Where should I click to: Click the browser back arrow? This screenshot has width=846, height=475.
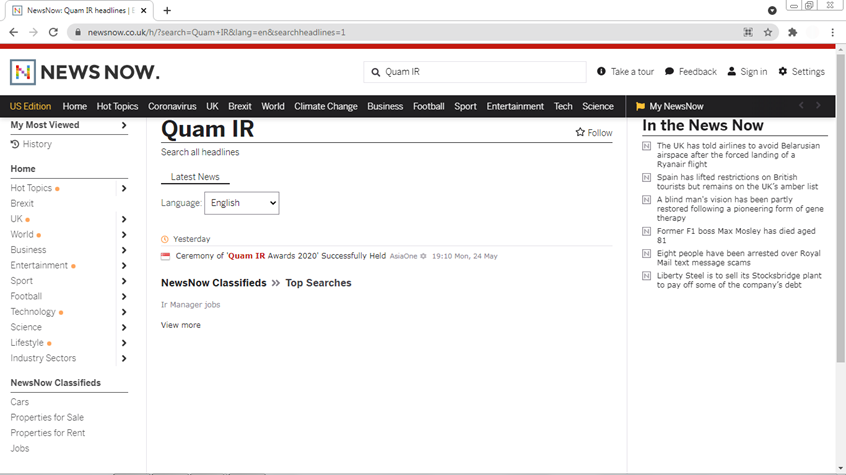pyautogui.click(x=13, y=32)
